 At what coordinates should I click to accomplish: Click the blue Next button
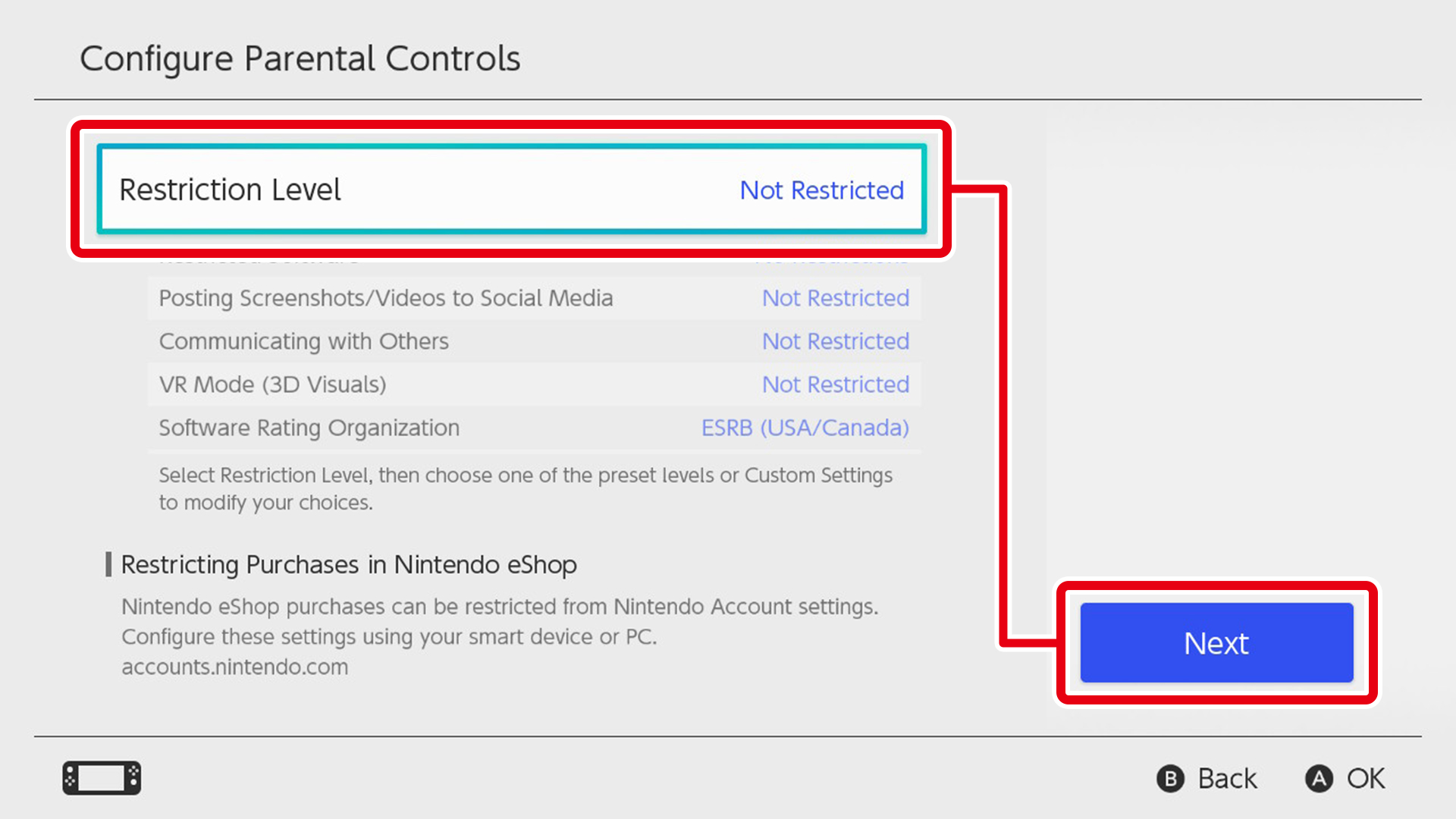[1216, 642]
